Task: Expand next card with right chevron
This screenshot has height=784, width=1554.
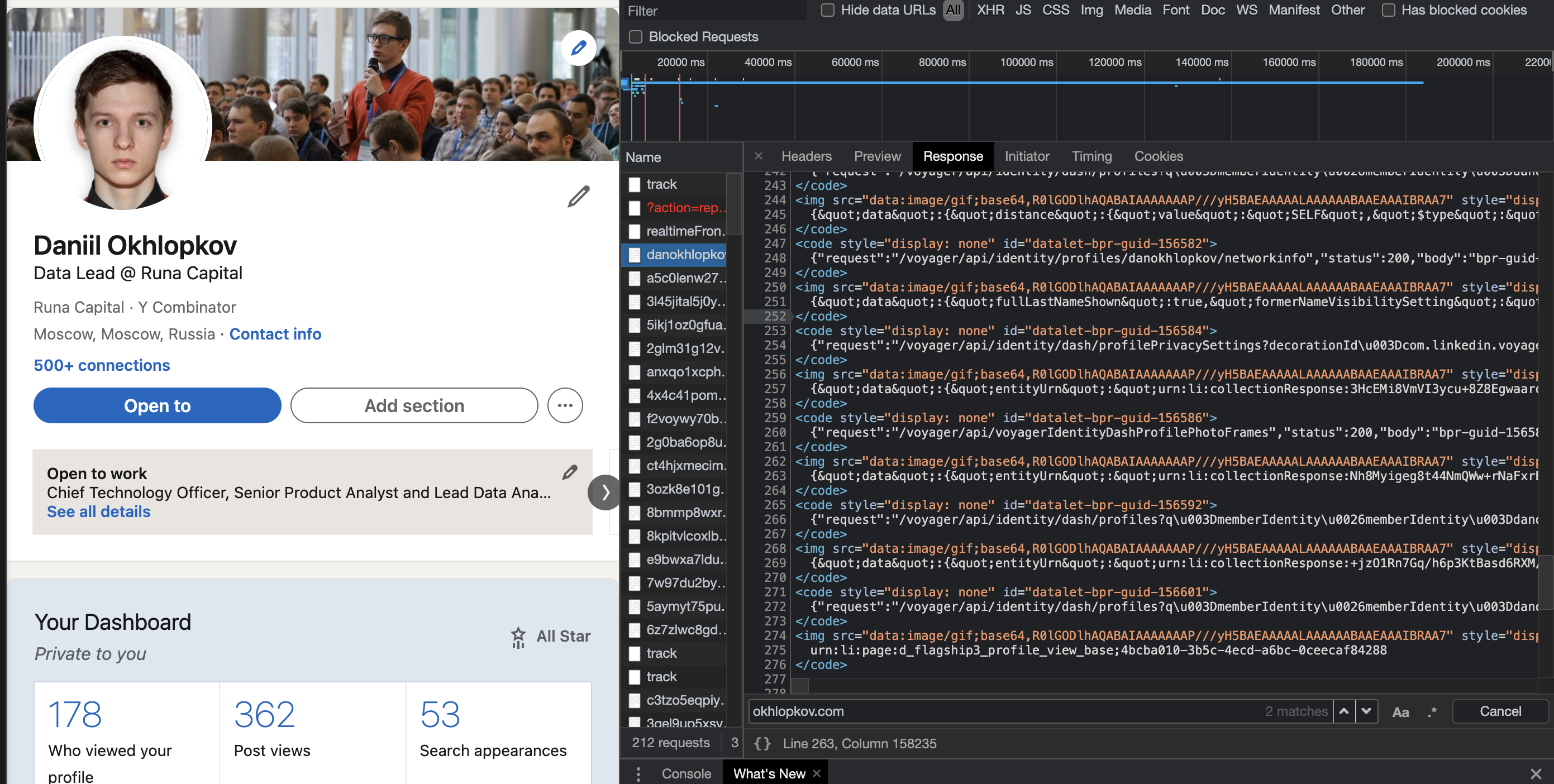Action: (x=605, y=492)
